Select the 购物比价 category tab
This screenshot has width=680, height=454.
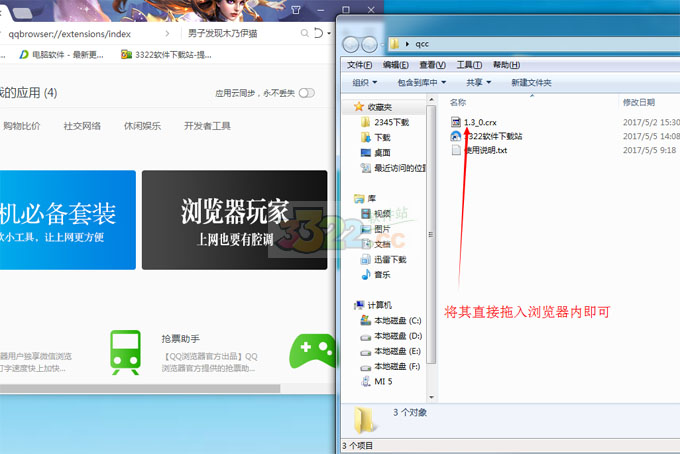(x=22, y=126)
